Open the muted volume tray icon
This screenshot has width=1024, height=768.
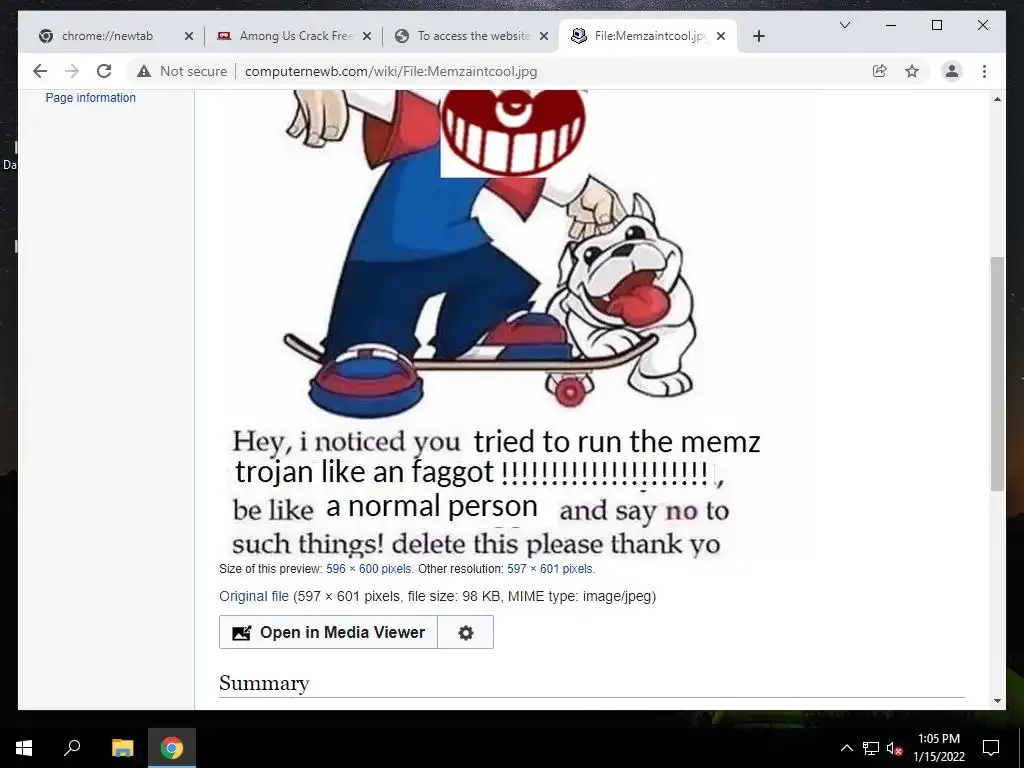[895, 748]
